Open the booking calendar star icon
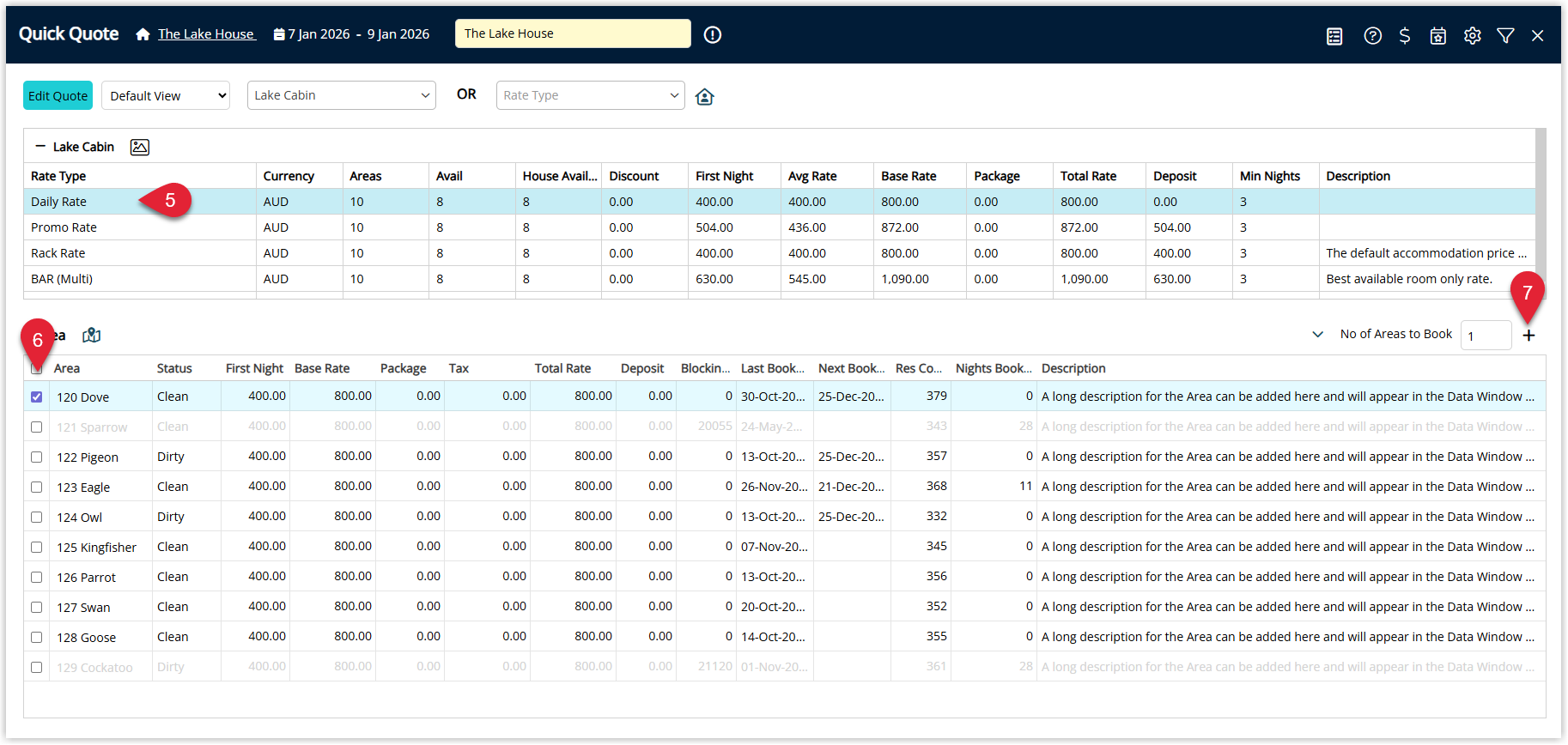1568x745 pixels. click(x=1438, y=36)
